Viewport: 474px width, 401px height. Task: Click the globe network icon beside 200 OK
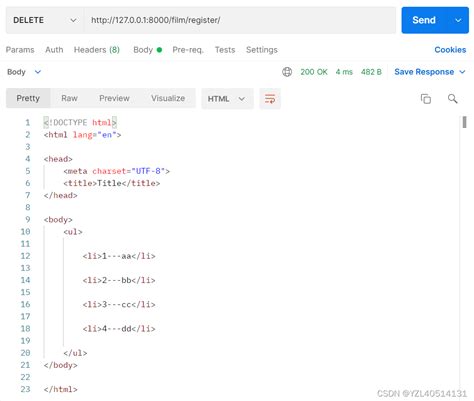[287, 72]
